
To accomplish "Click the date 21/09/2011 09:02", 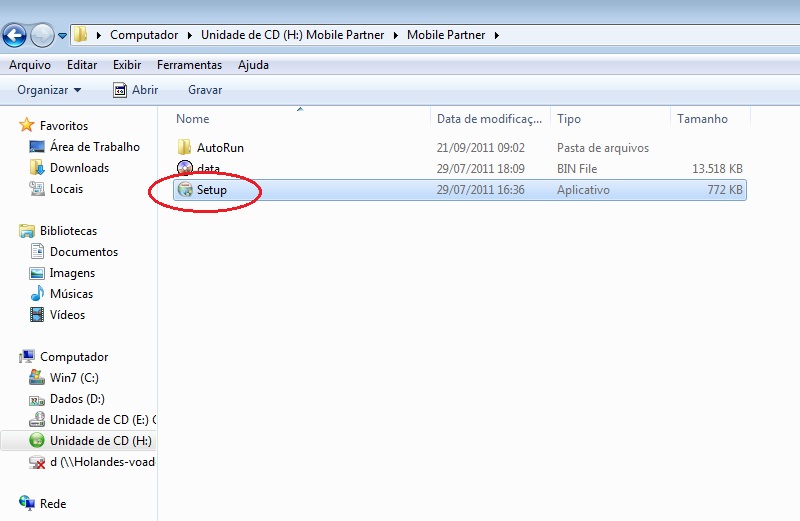I will click(481, 147).
